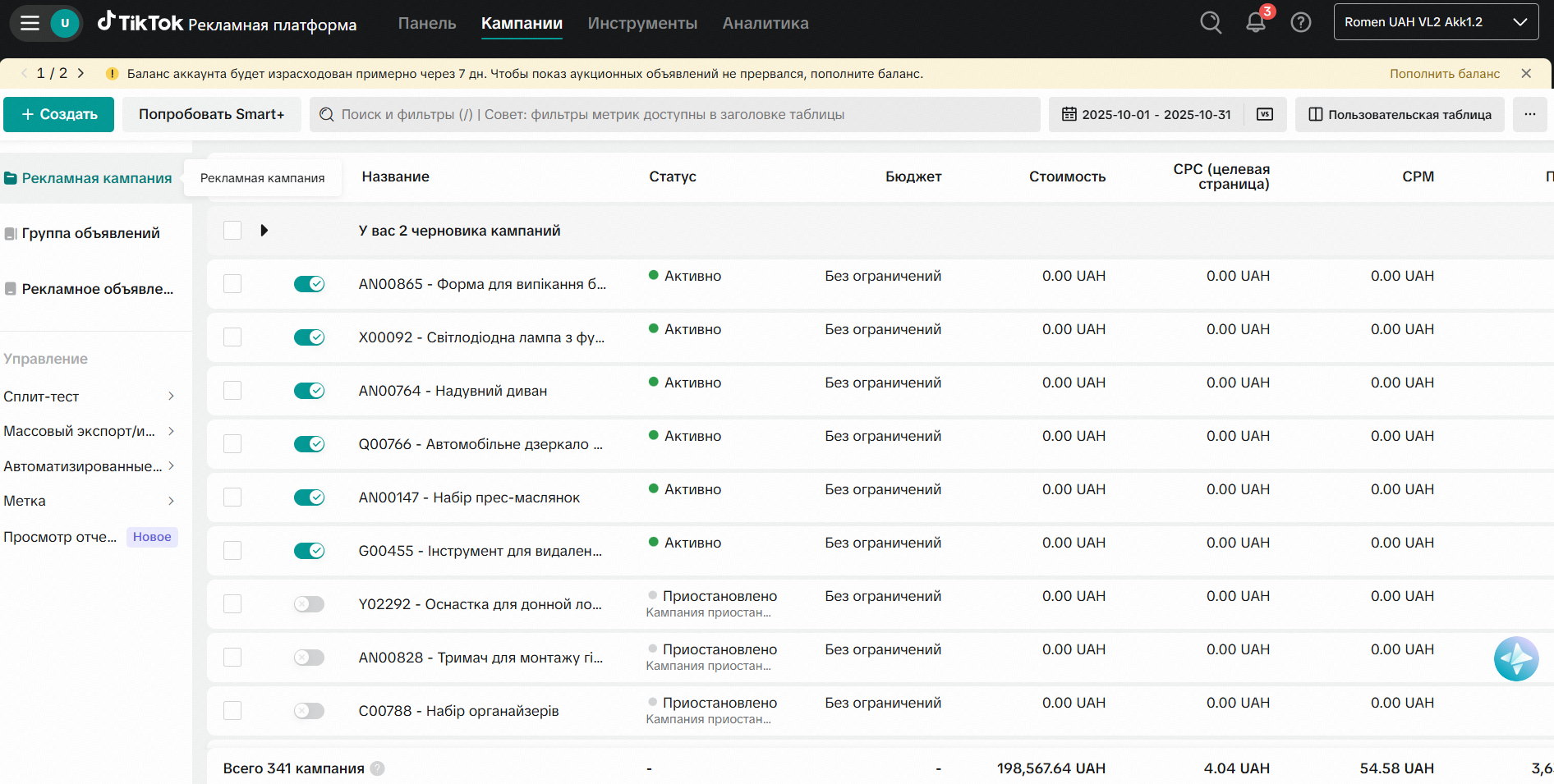Open the hamburger navigation menu

(30, 23)
